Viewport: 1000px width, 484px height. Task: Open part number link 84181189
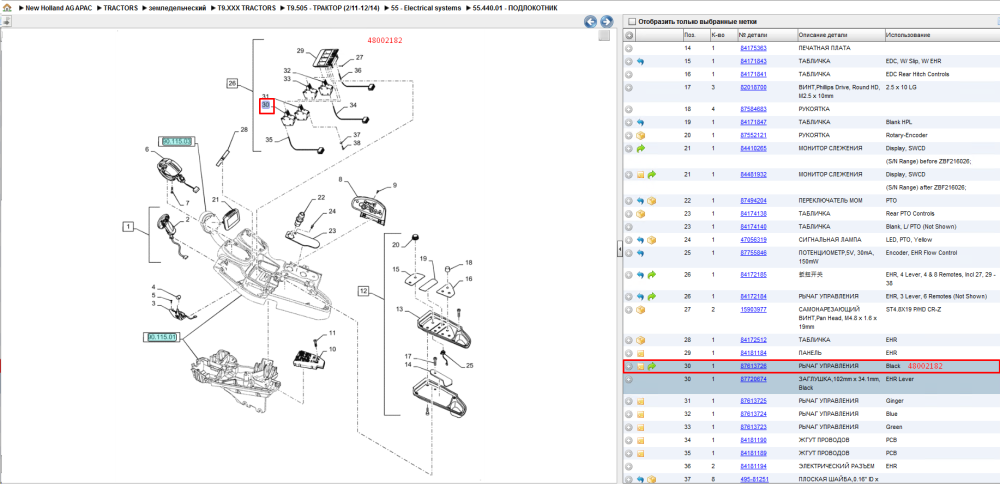[x=753, y=453]
